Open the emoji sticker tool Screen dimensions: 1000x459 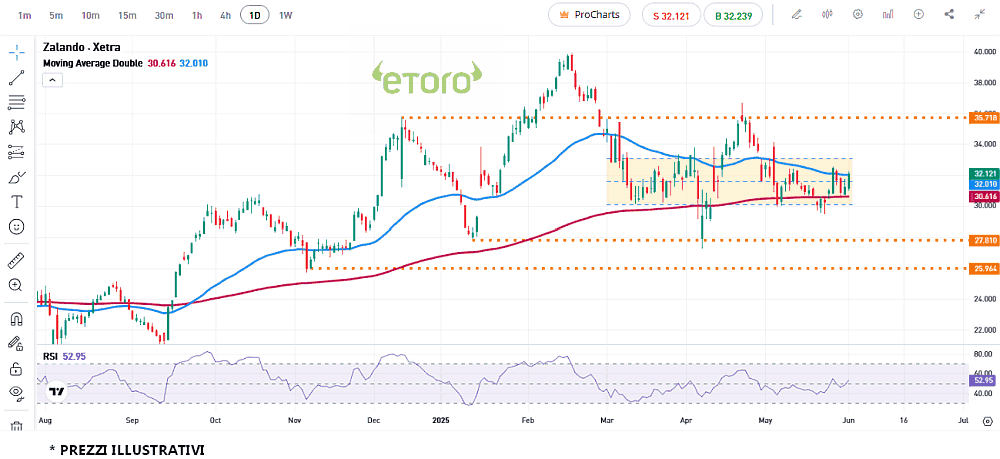[x=17, y=226]
